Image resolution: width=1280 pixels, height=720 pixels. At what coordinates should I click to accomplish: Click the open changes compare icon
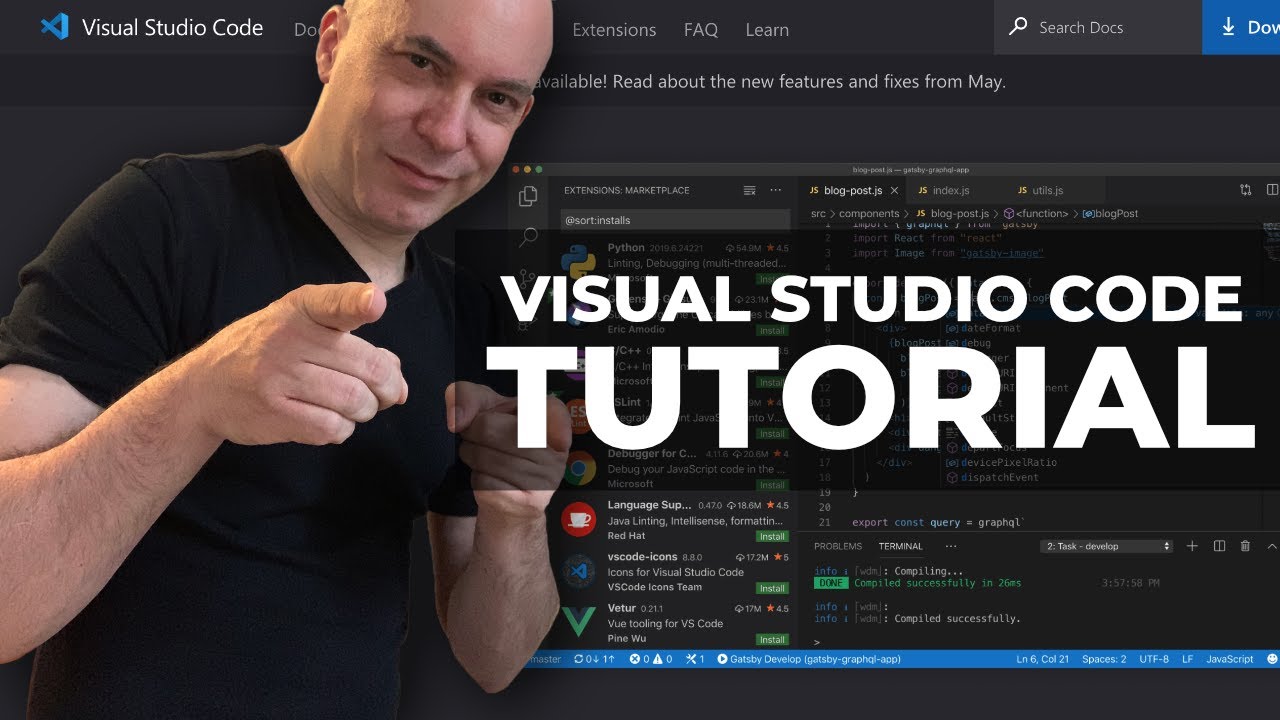click(1245, 190)
